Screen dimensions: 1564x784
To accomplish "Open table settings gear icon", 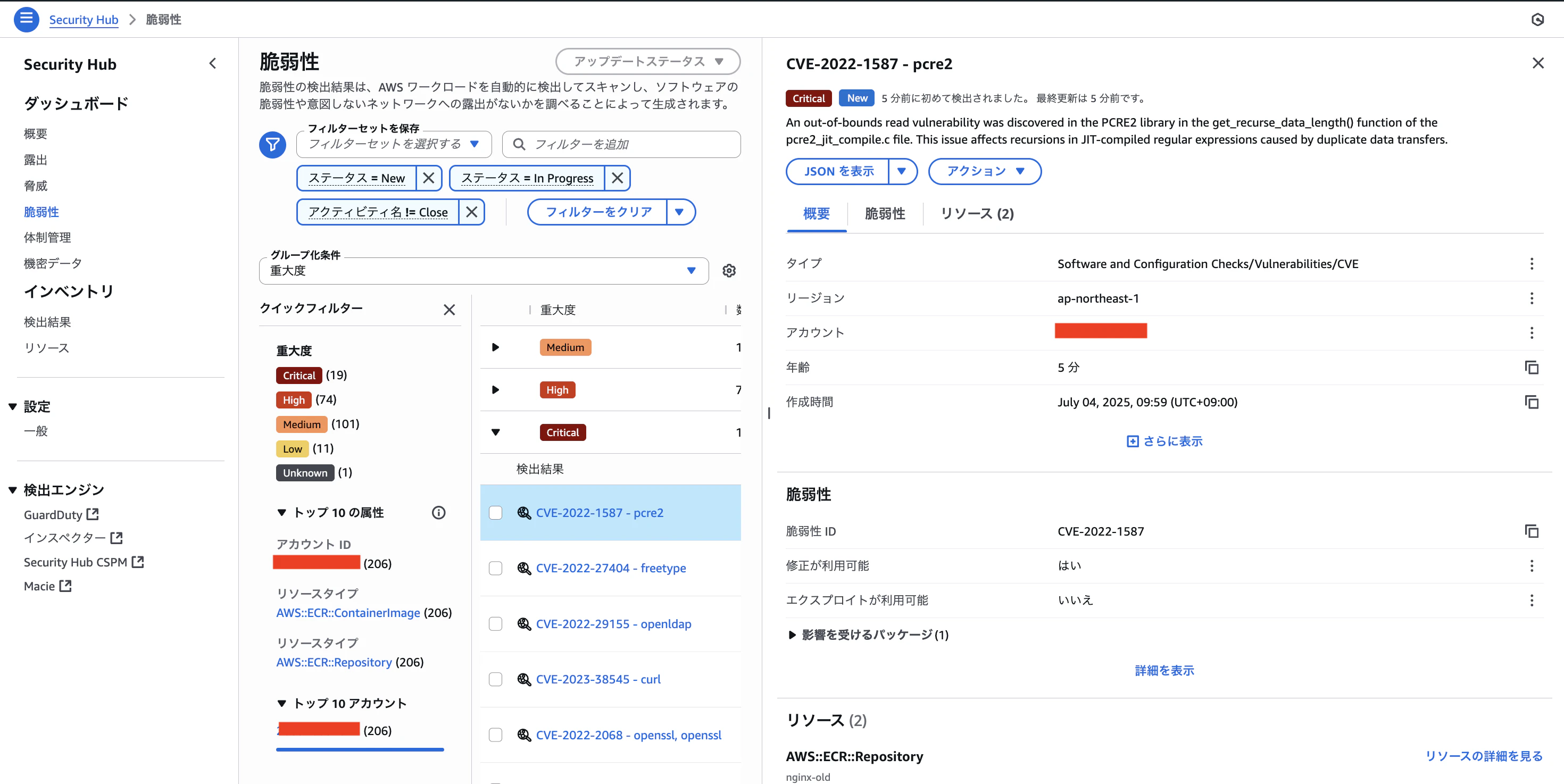I will pos(729,271).
